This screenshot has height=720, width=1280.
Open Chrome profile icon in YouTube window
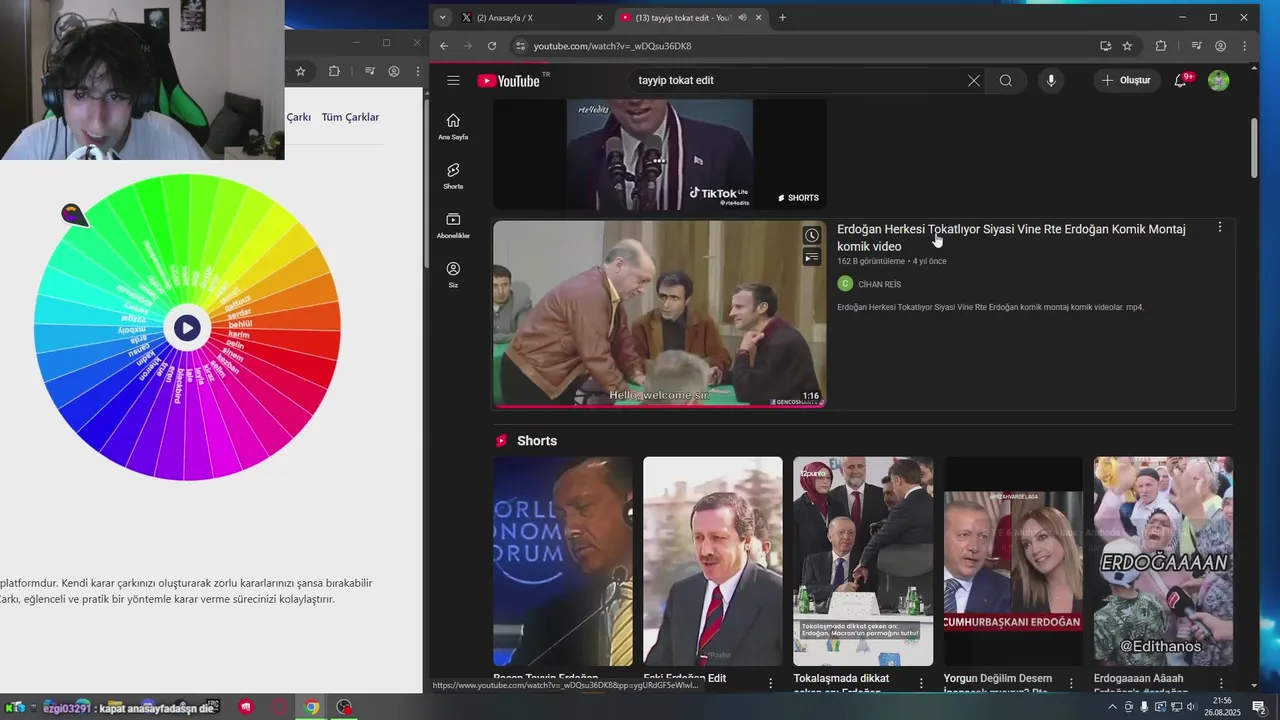1220,46
